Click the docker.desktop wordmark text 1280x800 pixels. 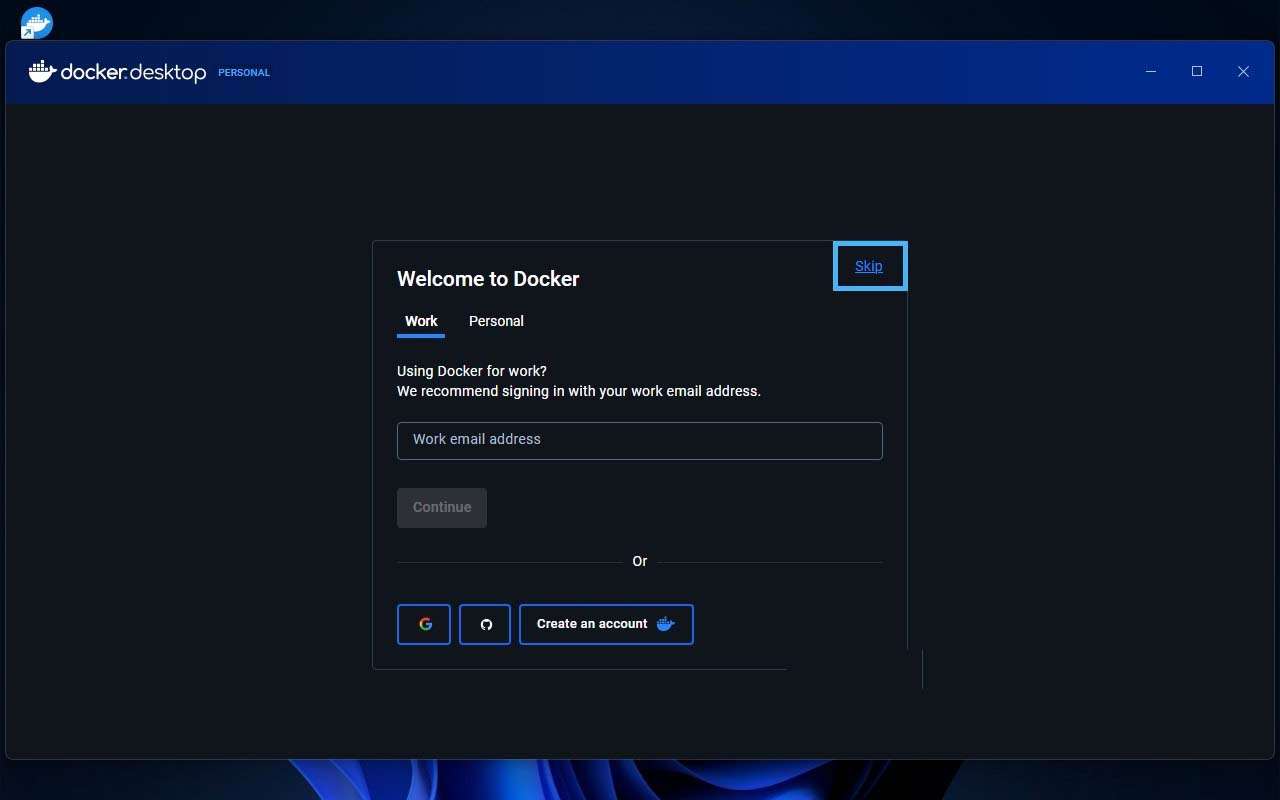(x=133, y=73)
